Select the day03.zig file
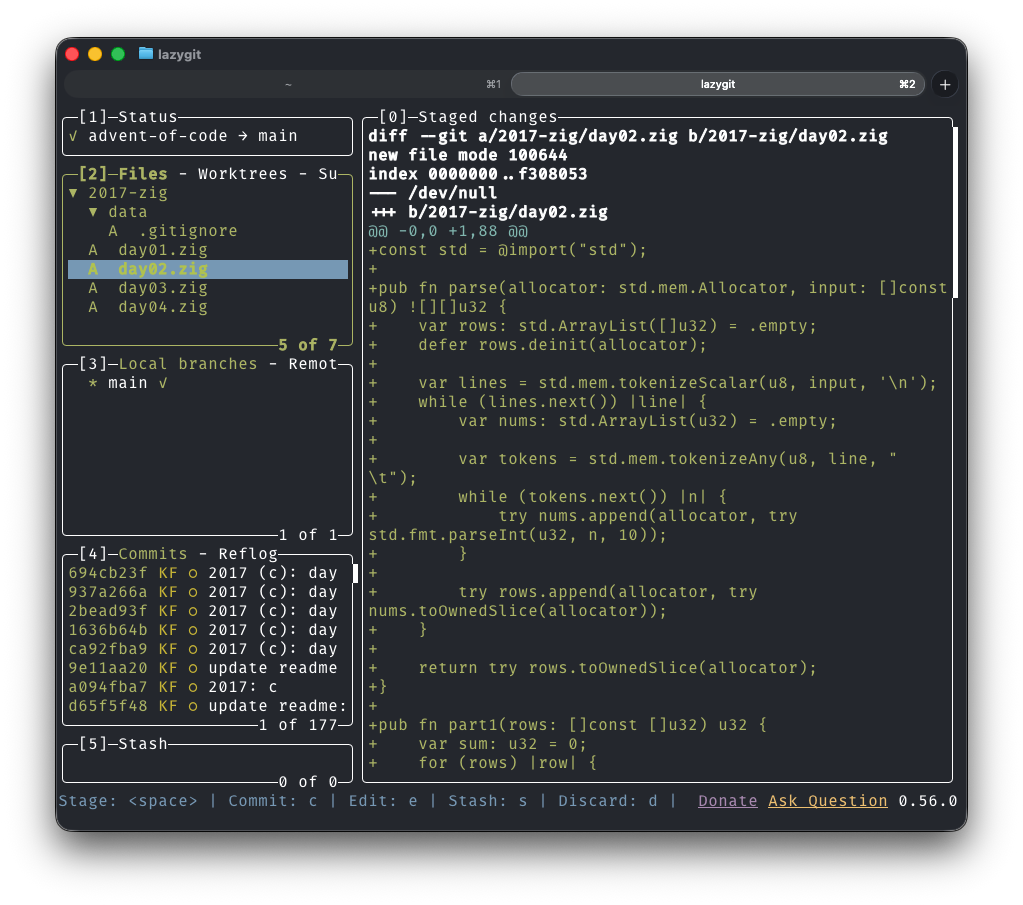This screenshot has width=1023, height=905. tap(162, 288)
